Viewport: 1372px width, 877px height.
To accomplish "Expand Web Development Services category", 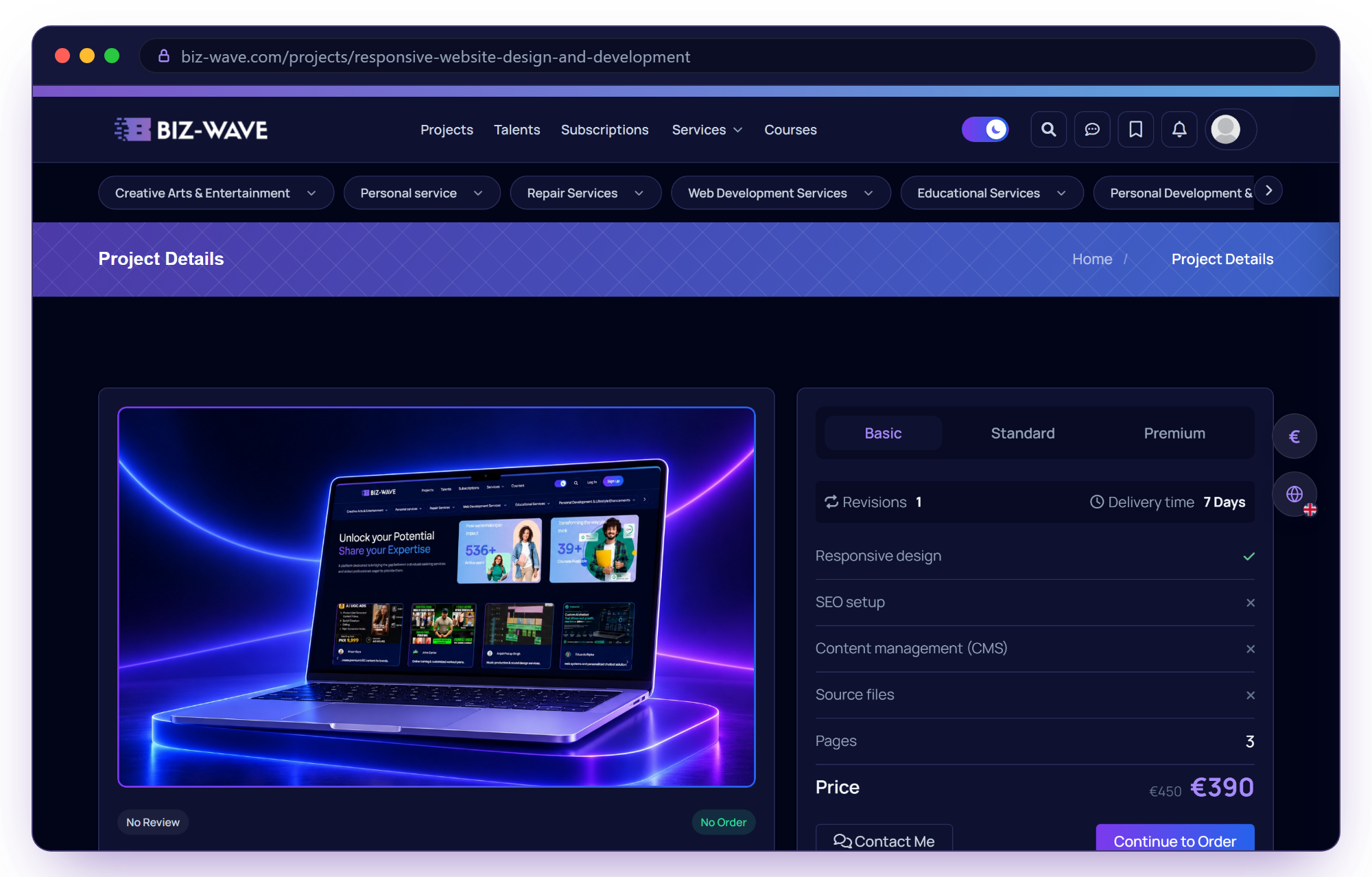I will [x=781, y=193].
